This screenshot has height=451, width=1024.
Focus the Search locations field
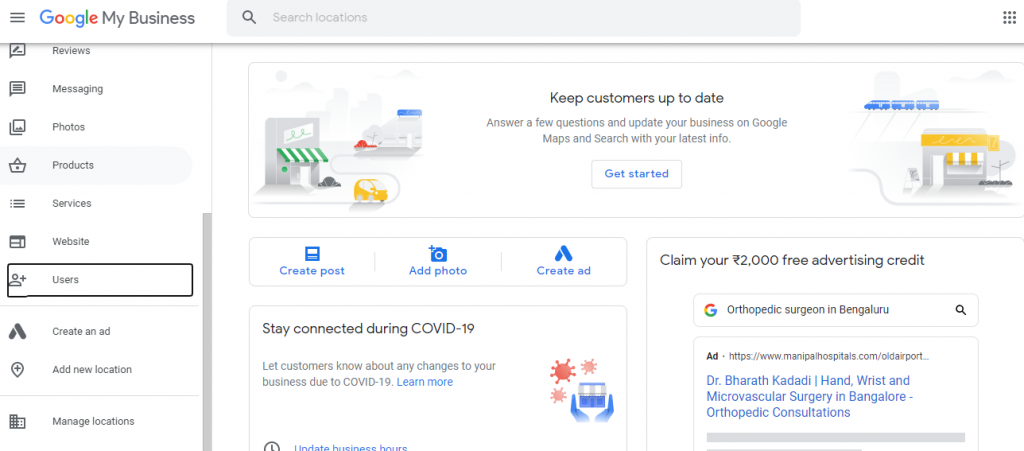513,18
